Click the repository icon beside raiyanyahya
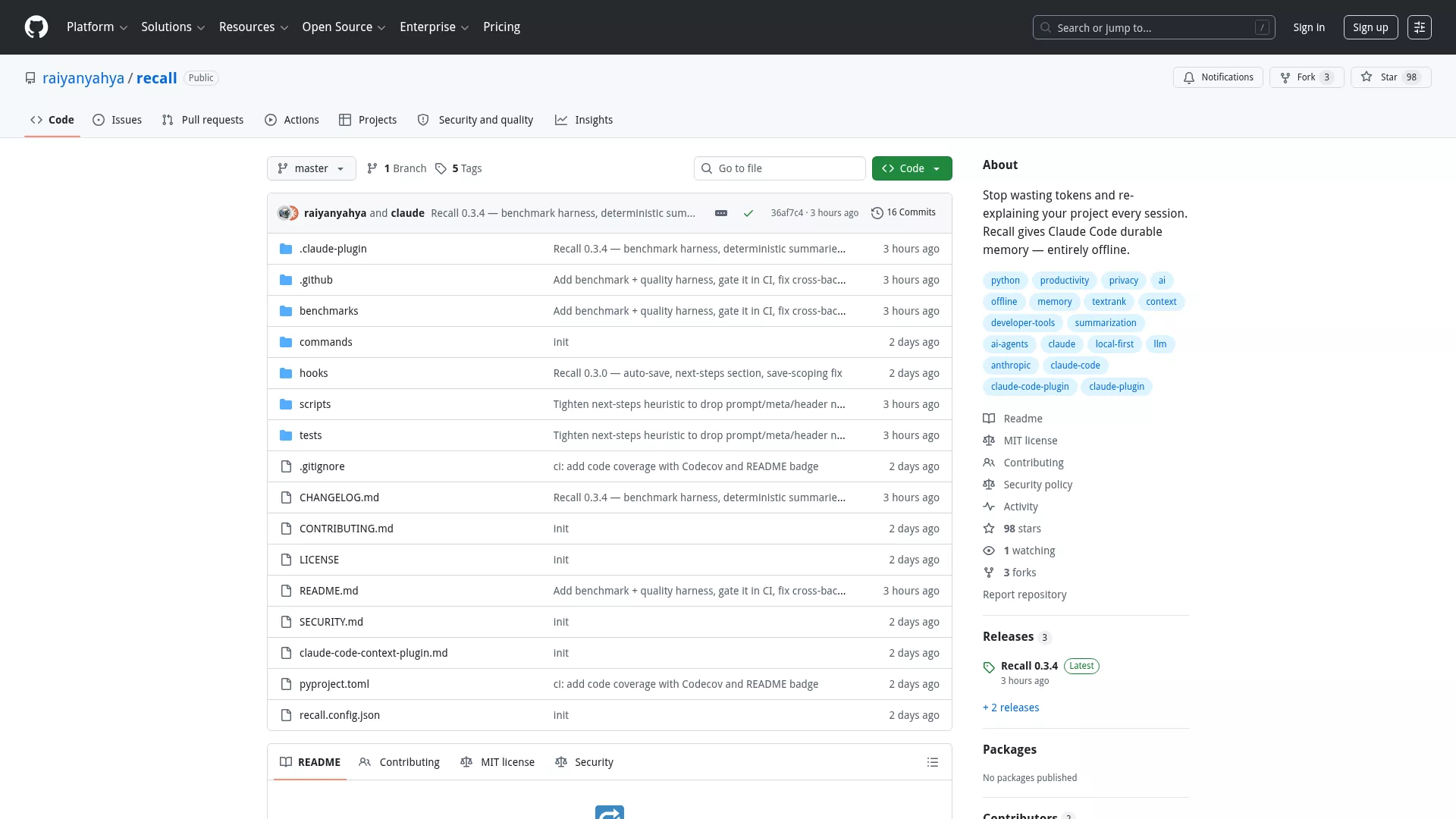This screenshot has height=819, width=1456. [x=30, y=78]
